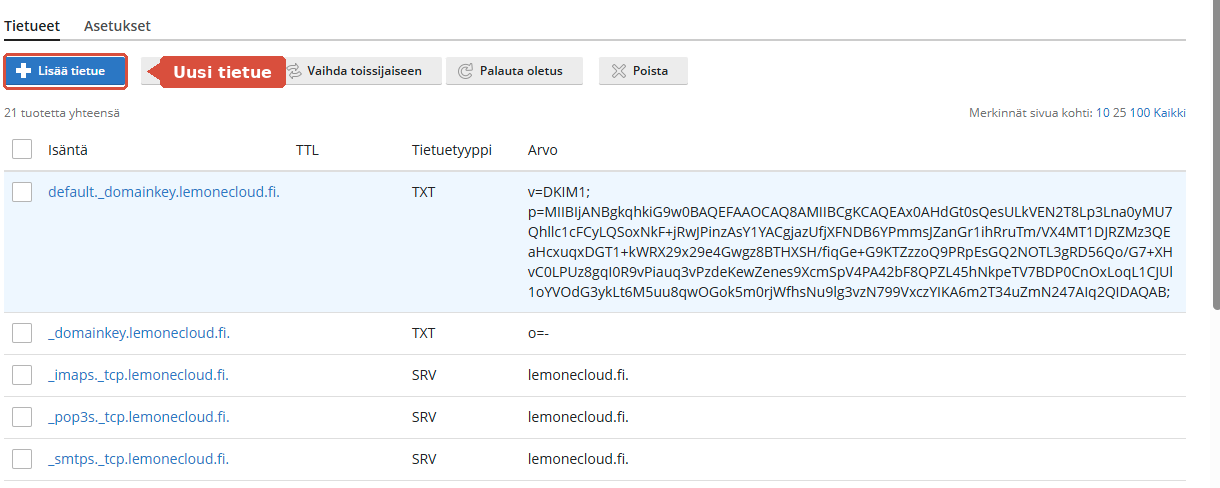The height and width of the screenshot is (488, 1220).
Task: Click the v=DKIM1 value text
Action: point(559,192)
